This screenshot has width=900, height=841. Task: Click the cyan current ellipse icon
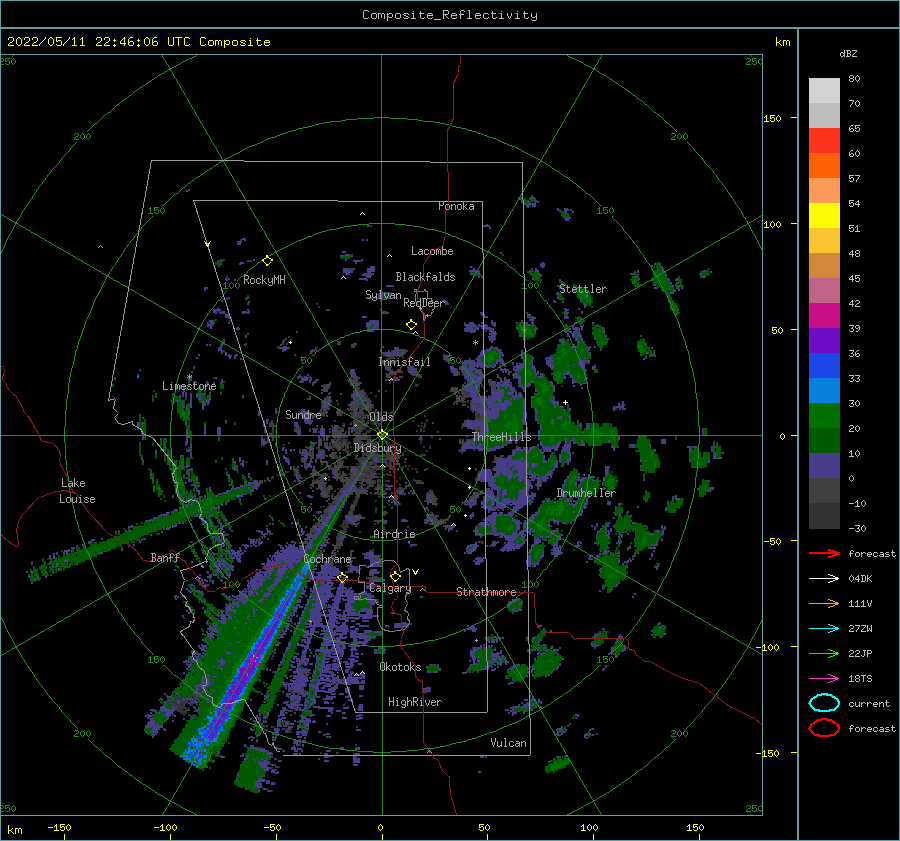[x=824, y=703]
